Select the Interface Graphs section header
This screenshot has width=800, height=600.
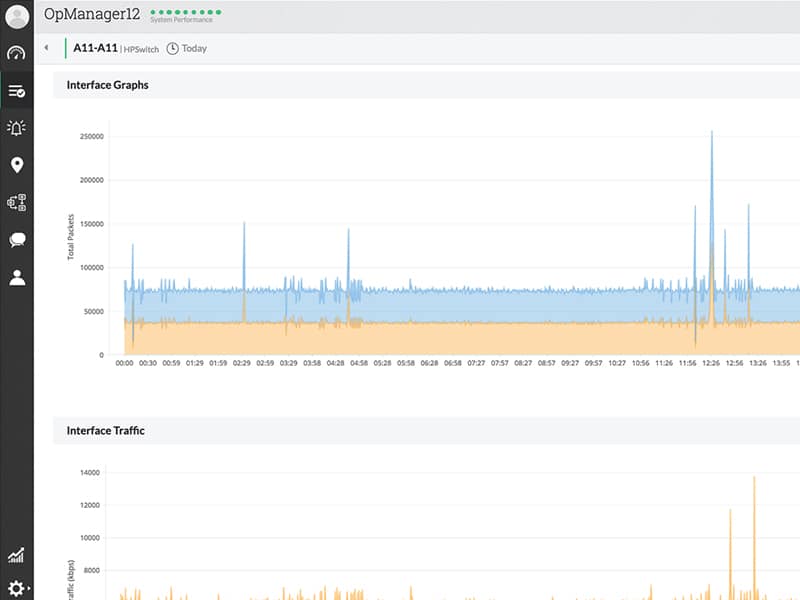pos(107,85)
